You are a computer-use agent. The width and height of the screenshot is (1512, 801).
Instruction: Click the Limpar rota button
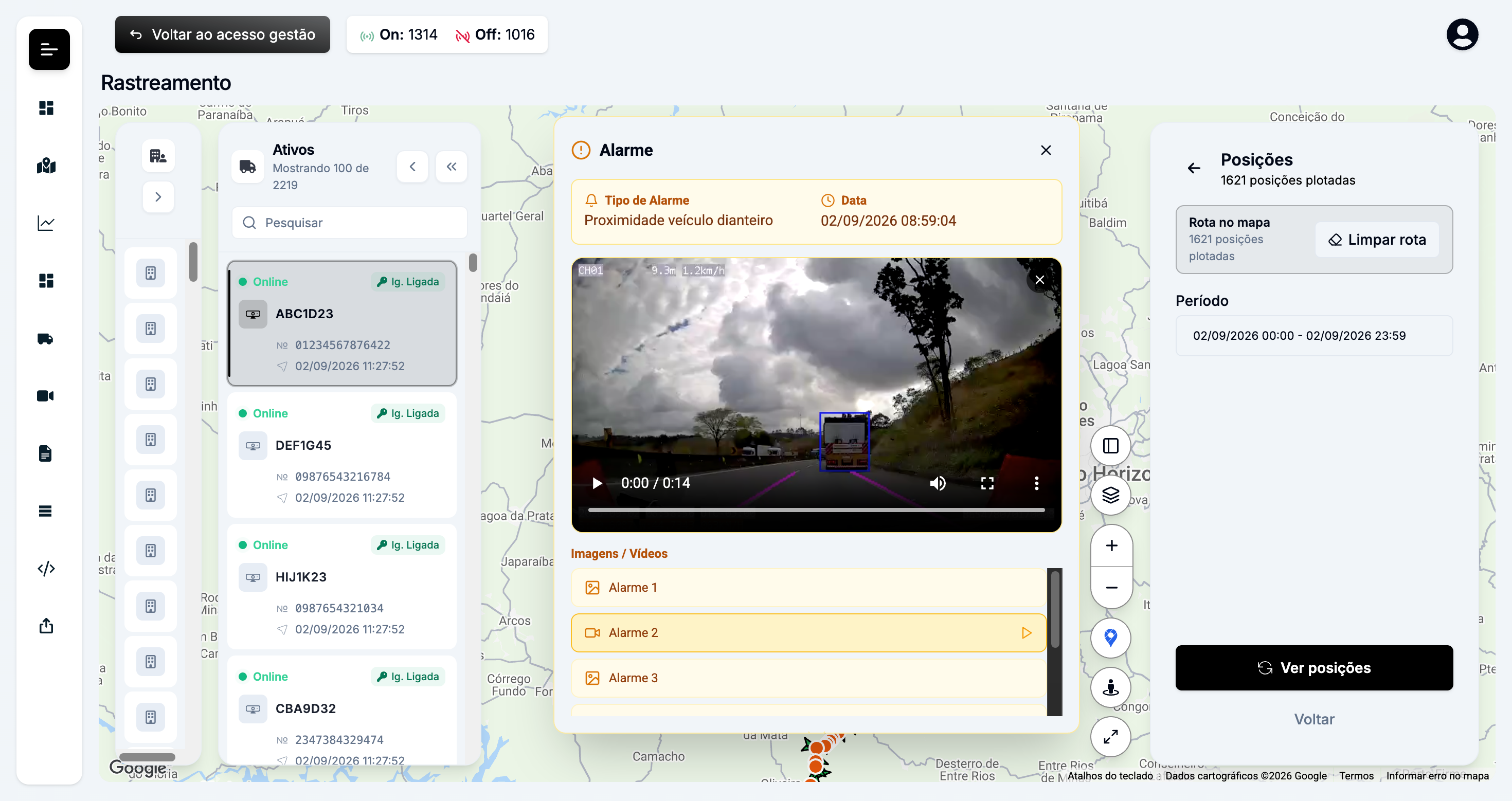tap(1376, 240)
